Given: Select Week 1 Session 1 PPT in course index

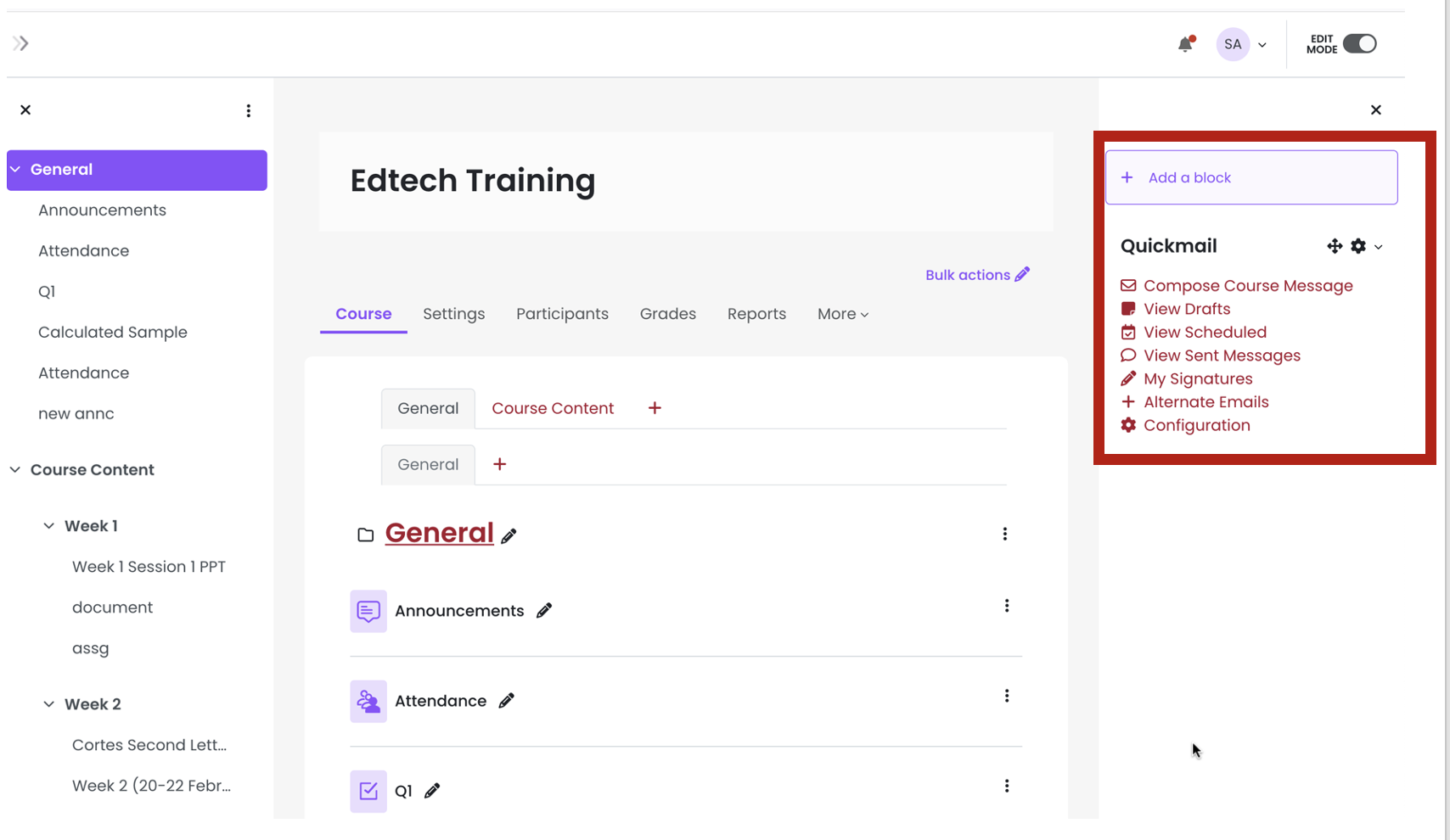Looking at the screenshot, I should pyautogui.click(x=149, y=567).
